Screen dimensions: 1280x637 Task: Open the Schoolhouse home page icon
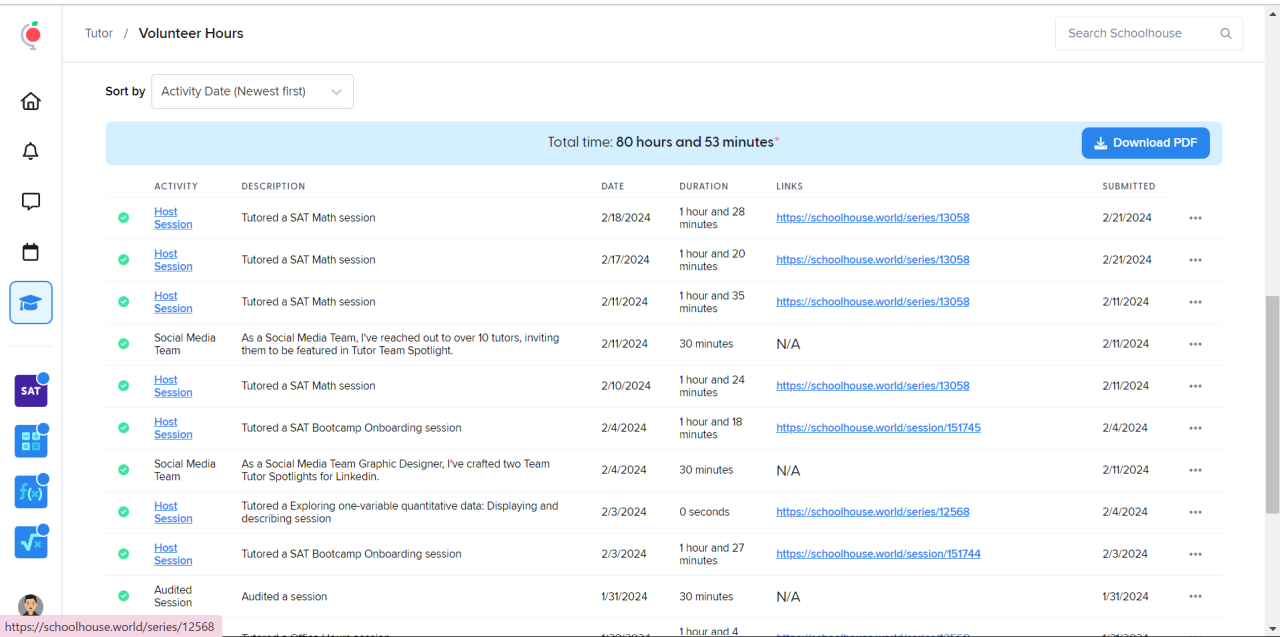tap(31, 101)
